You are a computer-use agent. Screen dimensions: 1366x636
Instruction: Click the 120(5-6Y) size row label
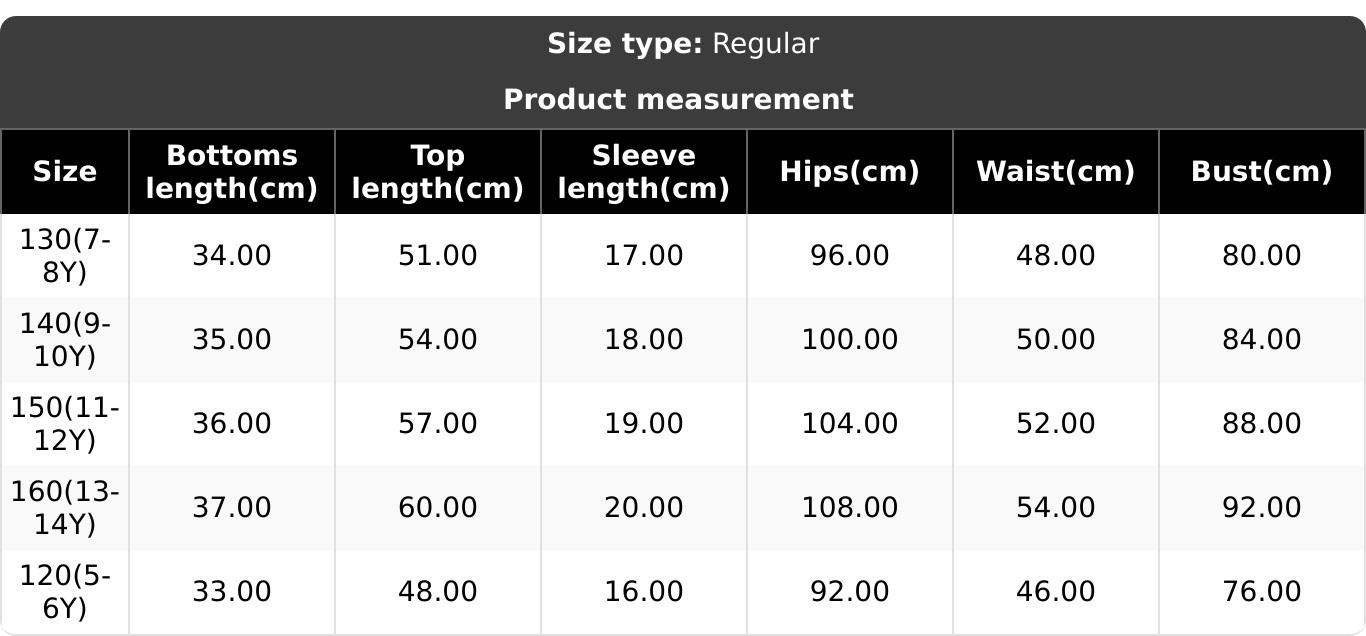(x=65, y=592)
